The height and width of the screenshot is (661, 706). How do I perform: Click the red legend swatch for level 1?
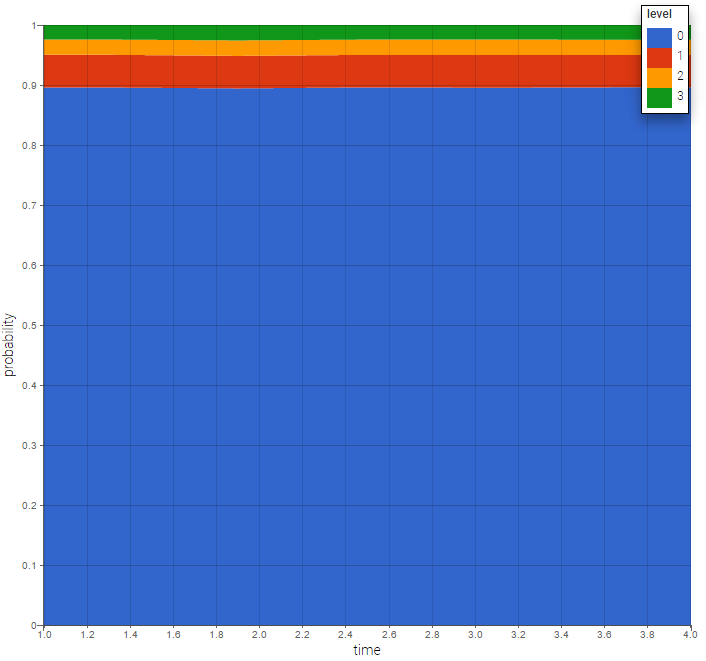(x=660, y=56)
